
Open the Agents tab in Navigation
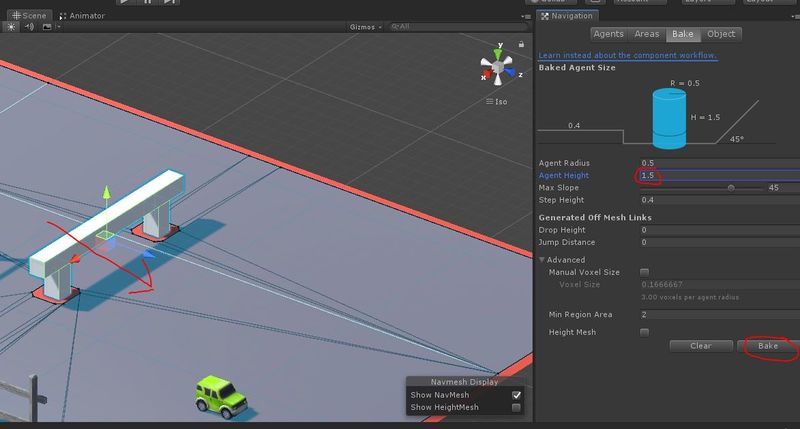(x=608, y=34)
